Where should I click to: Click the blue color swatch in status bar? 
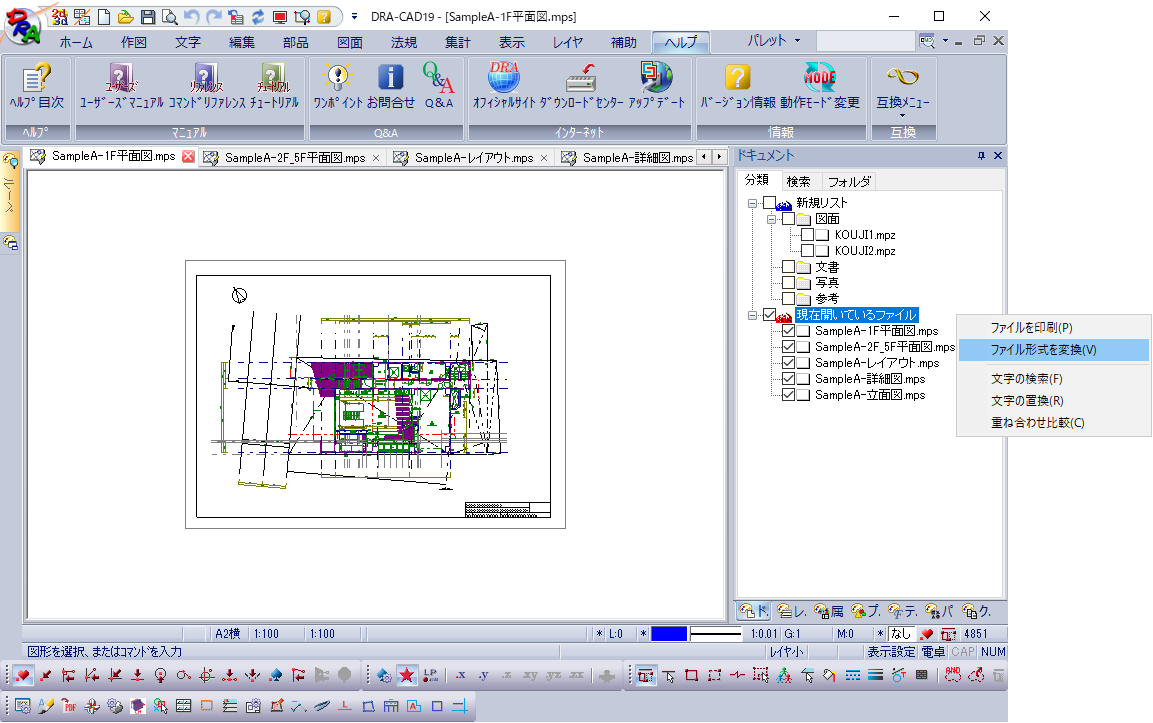pyautogui.click(x=669, y=634)
